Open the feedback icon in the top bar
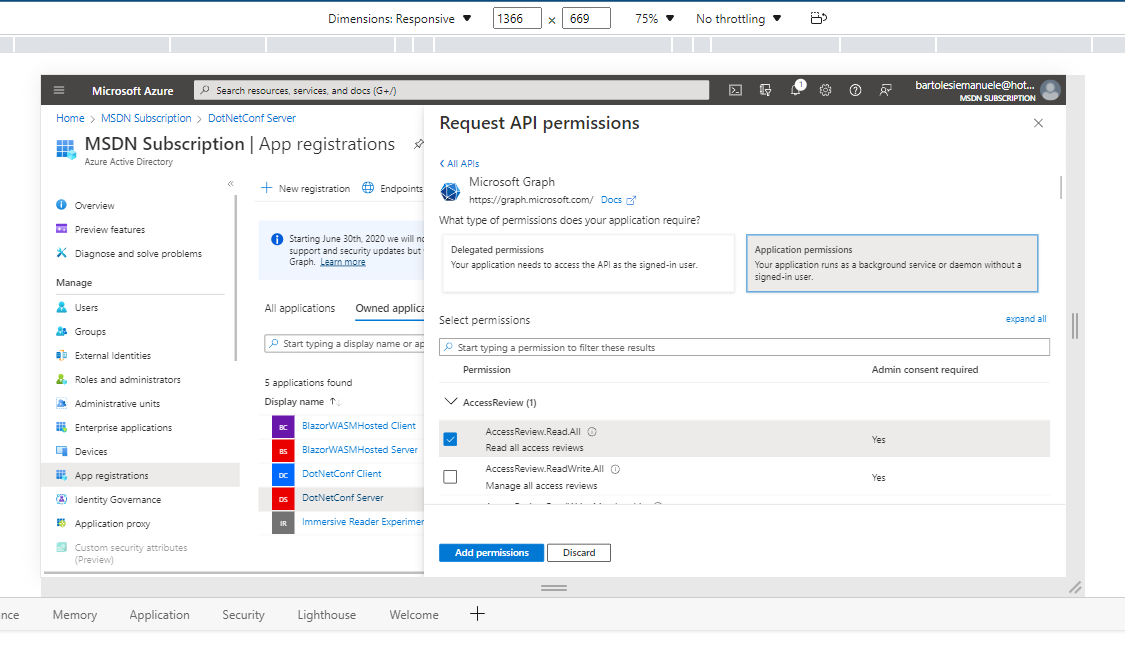 click(886, 90)
